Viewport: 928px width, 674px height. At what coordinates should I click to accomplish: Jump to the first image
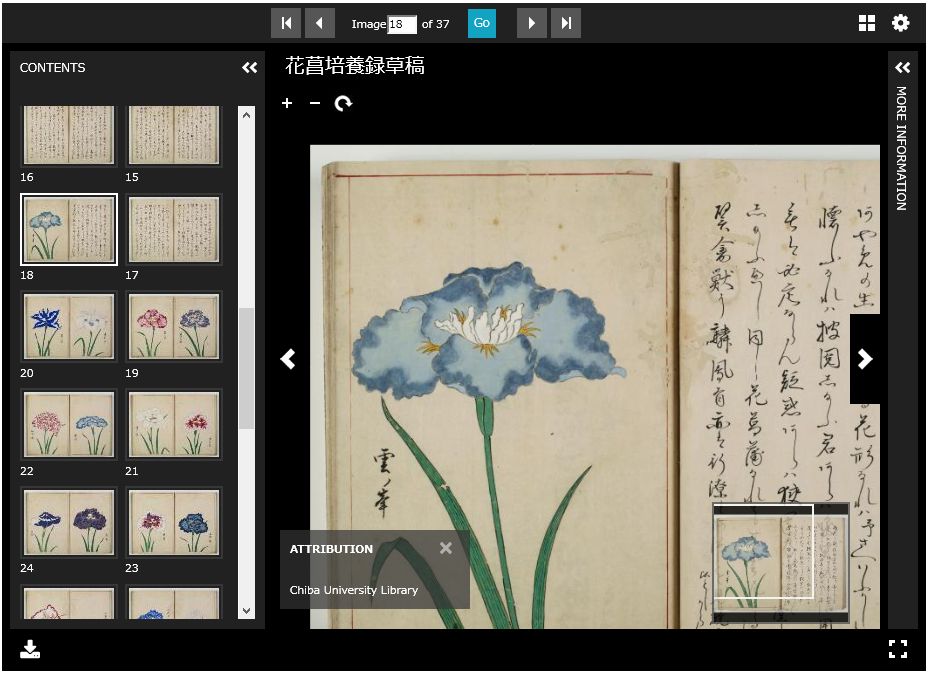click(286, 23)
